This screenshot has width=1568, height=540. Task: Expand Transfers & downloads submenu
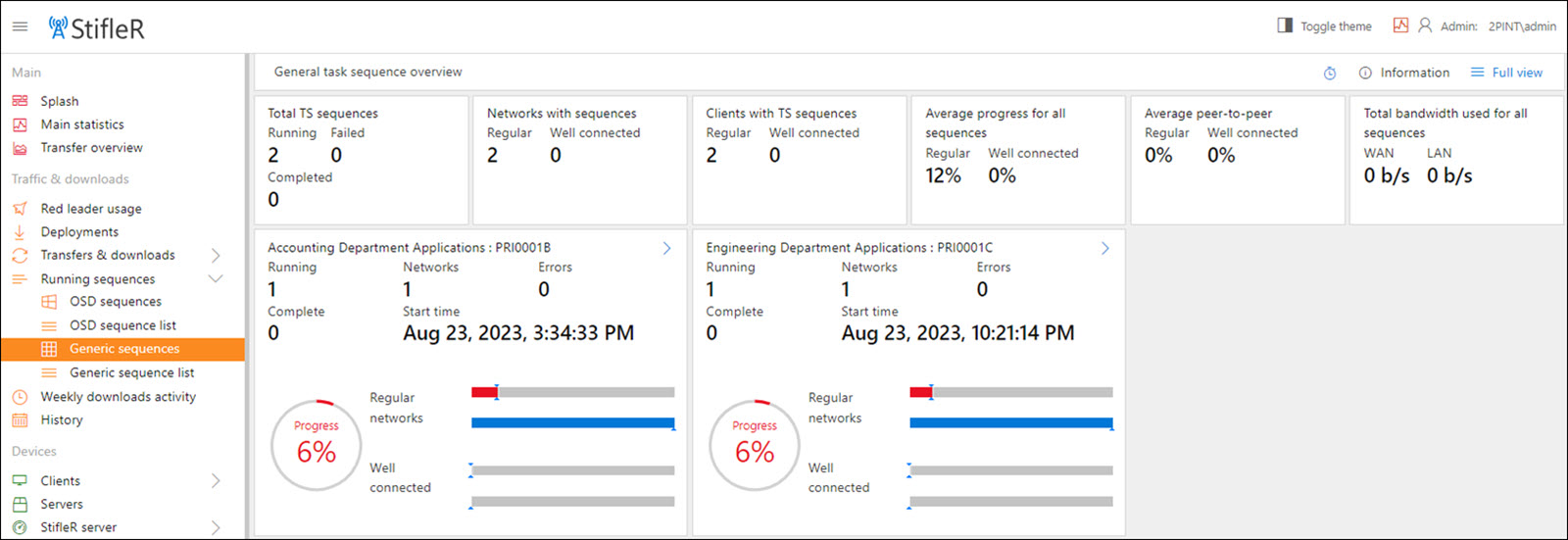[x=216, y=256]
